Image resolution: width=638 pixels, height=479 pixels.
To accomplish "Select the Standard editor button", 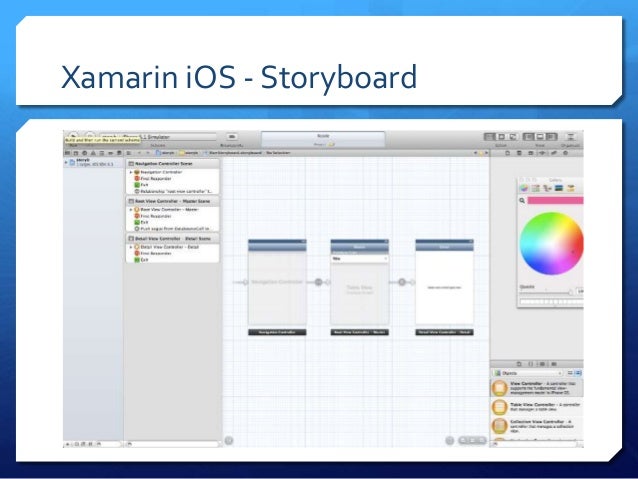I will click(x=489, y=137).
